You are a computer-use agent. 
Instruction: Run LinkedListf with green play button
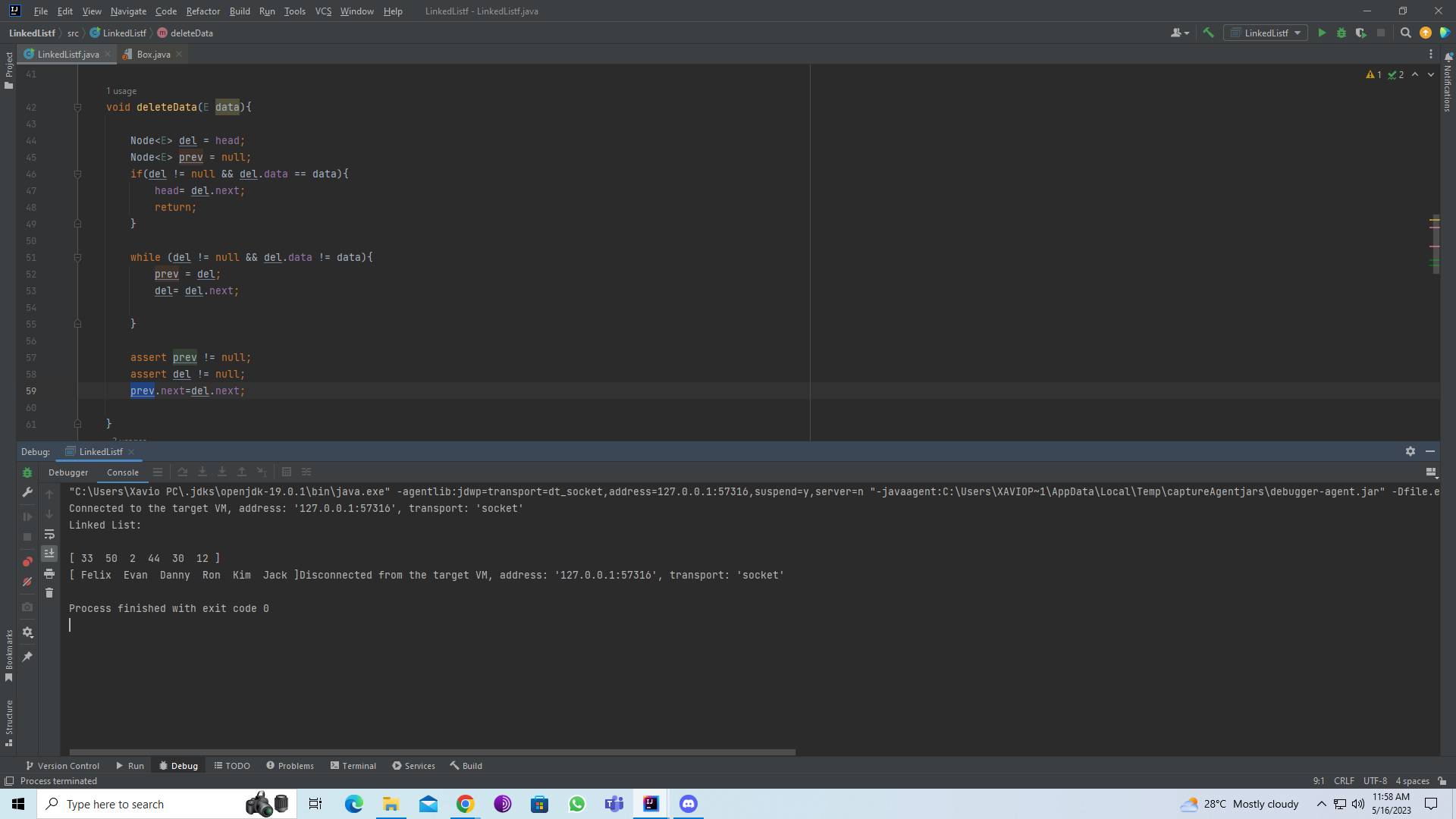[1322, 33]
